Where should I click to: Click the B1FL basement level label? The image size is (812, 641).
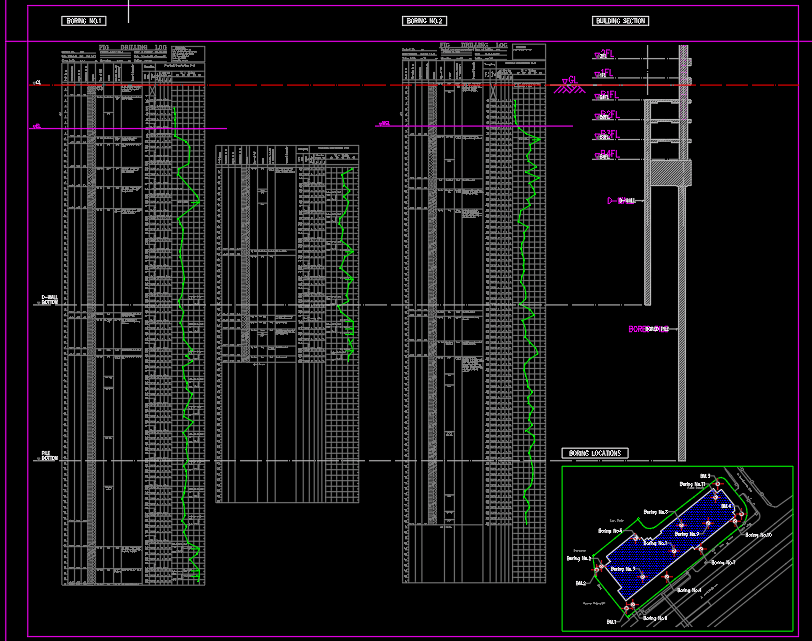click(x=608, y=95)
